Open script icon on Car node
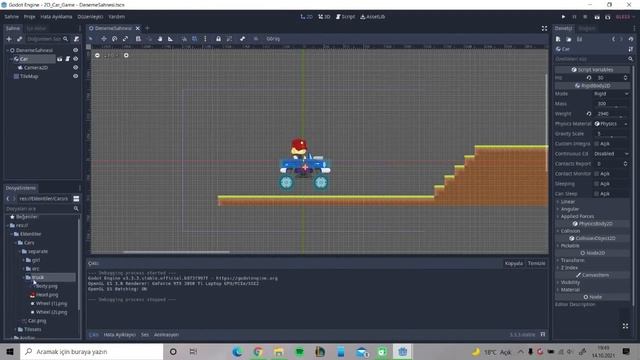Image resolution: width=640 pixels, height=360 pixels. [68, 59]
